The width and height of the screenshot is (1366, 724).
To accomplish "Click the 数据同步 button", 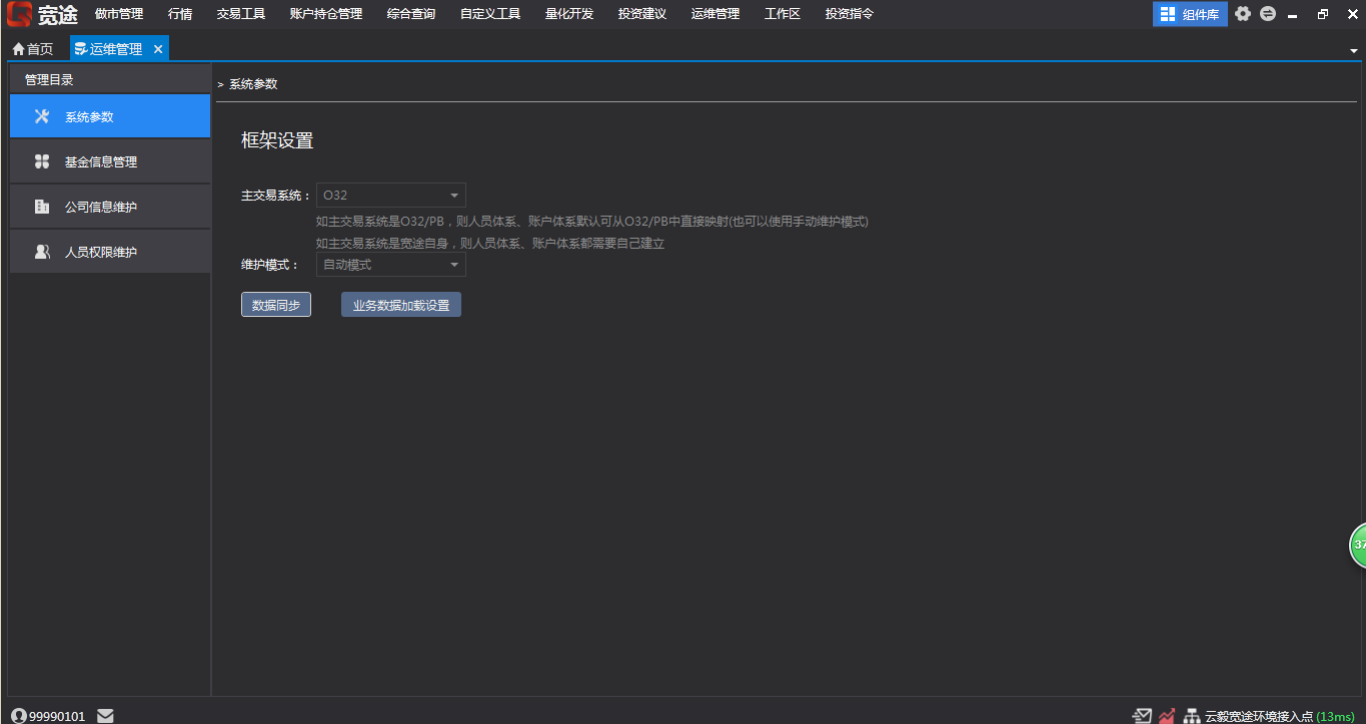I will point(276,305).
